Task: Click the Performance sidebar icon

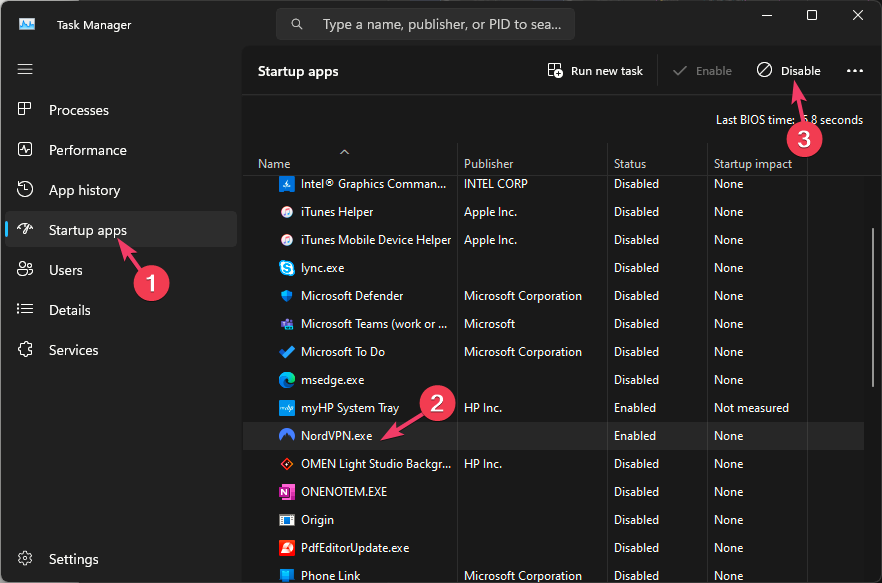Action: [25, 149]
